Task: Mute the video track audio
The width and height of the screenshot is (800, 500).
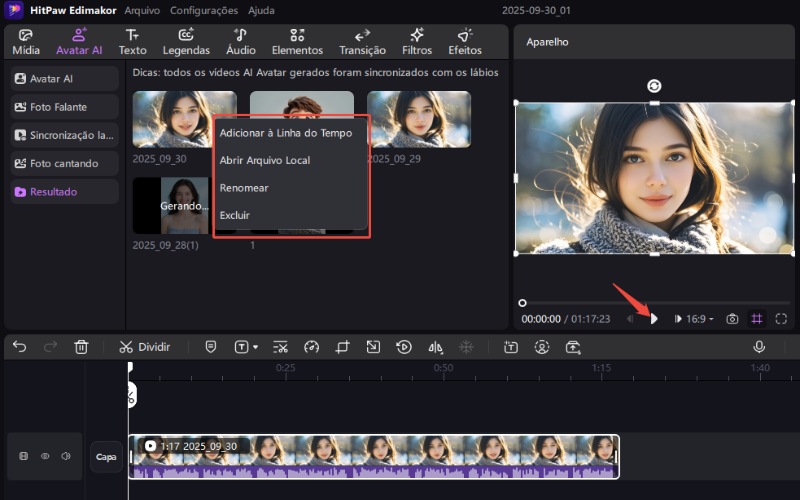Action: (66, 456)
